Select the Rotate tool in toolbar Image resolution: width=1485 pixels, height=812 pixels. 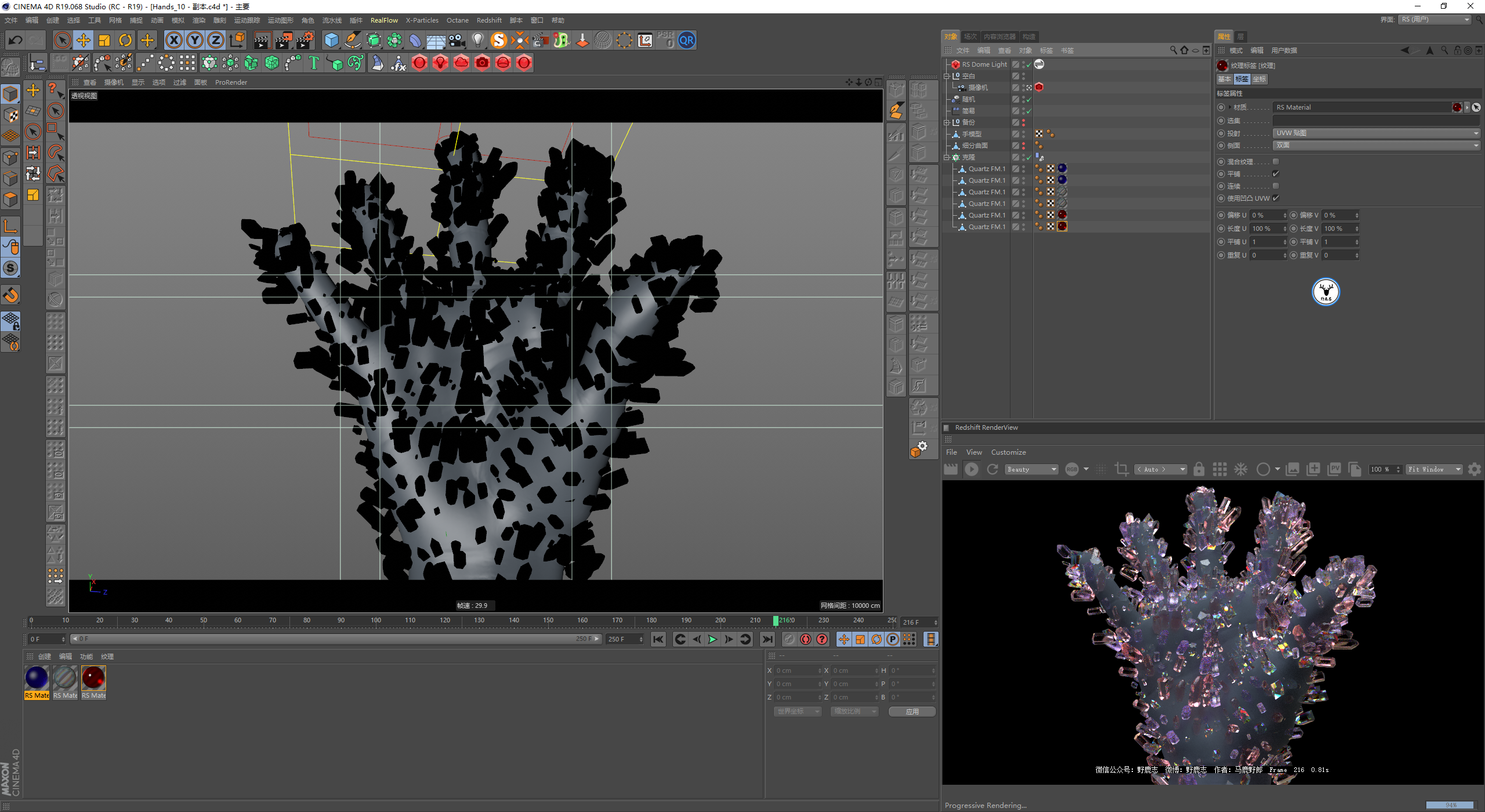(x=125, y=40)
